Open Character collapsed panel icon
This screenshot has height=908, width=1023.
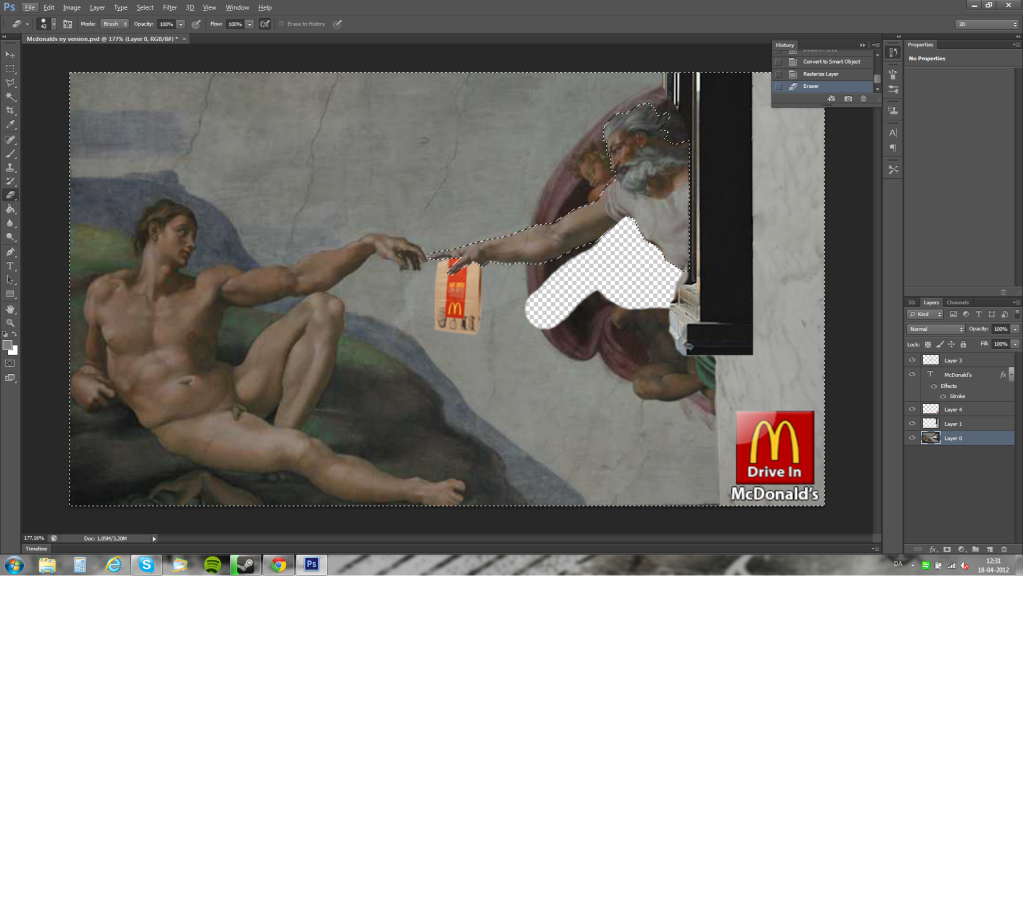(x=893, y=132)
